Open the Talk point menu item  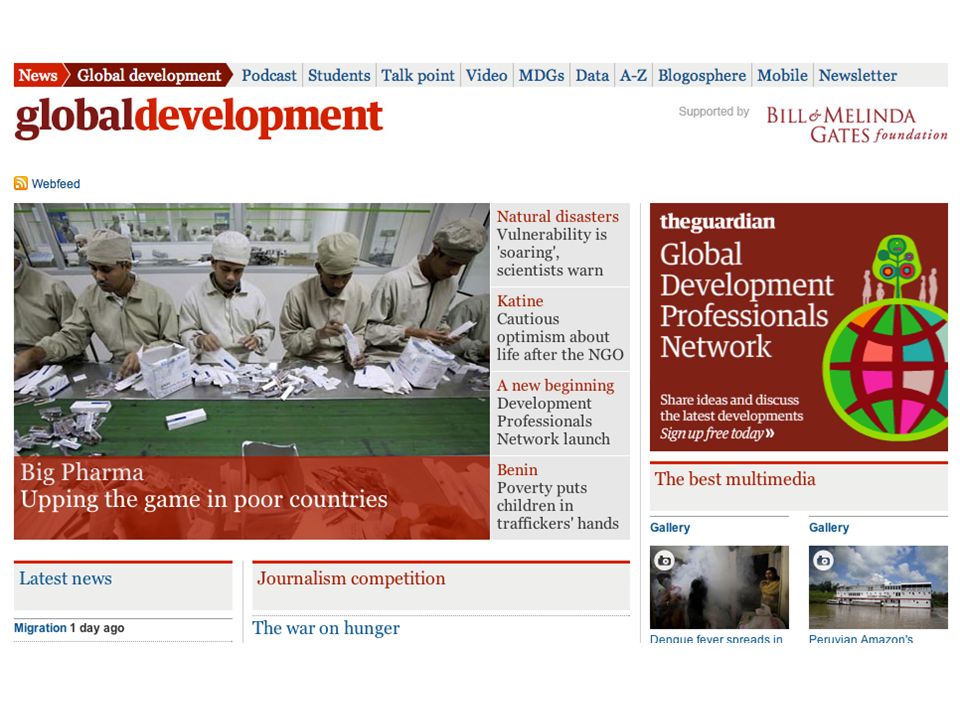418,75
